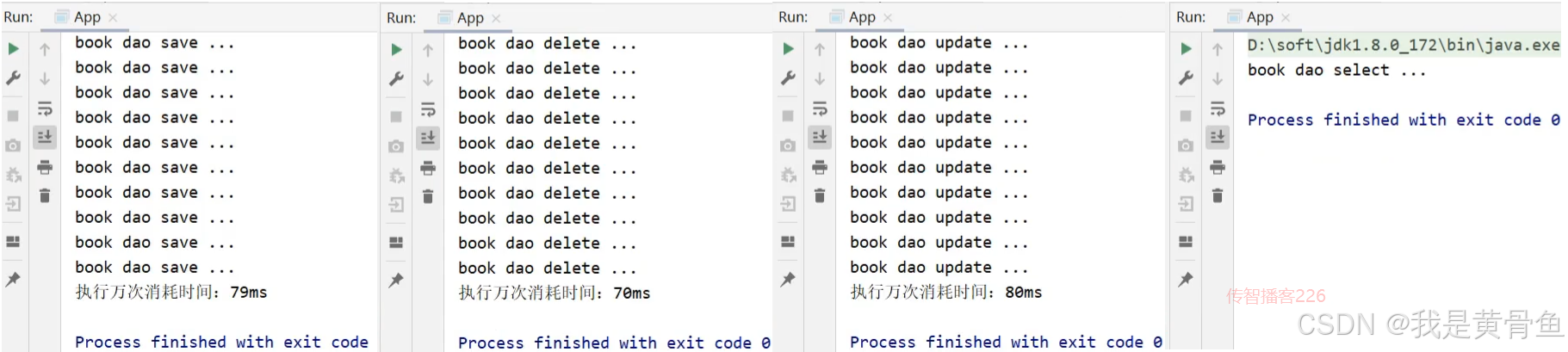Rerun App in the select output panel
Screen dimensions: 1568x352
(1187, 49)
